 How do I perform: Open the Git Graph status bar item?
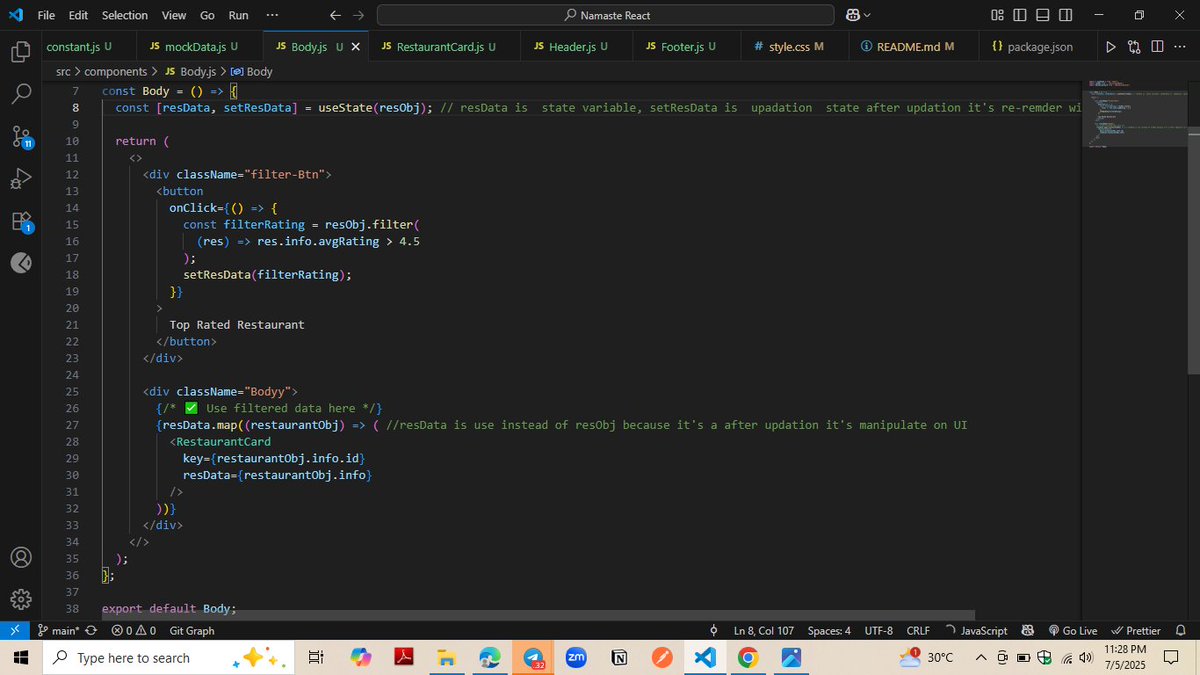(x=190, y=631)
